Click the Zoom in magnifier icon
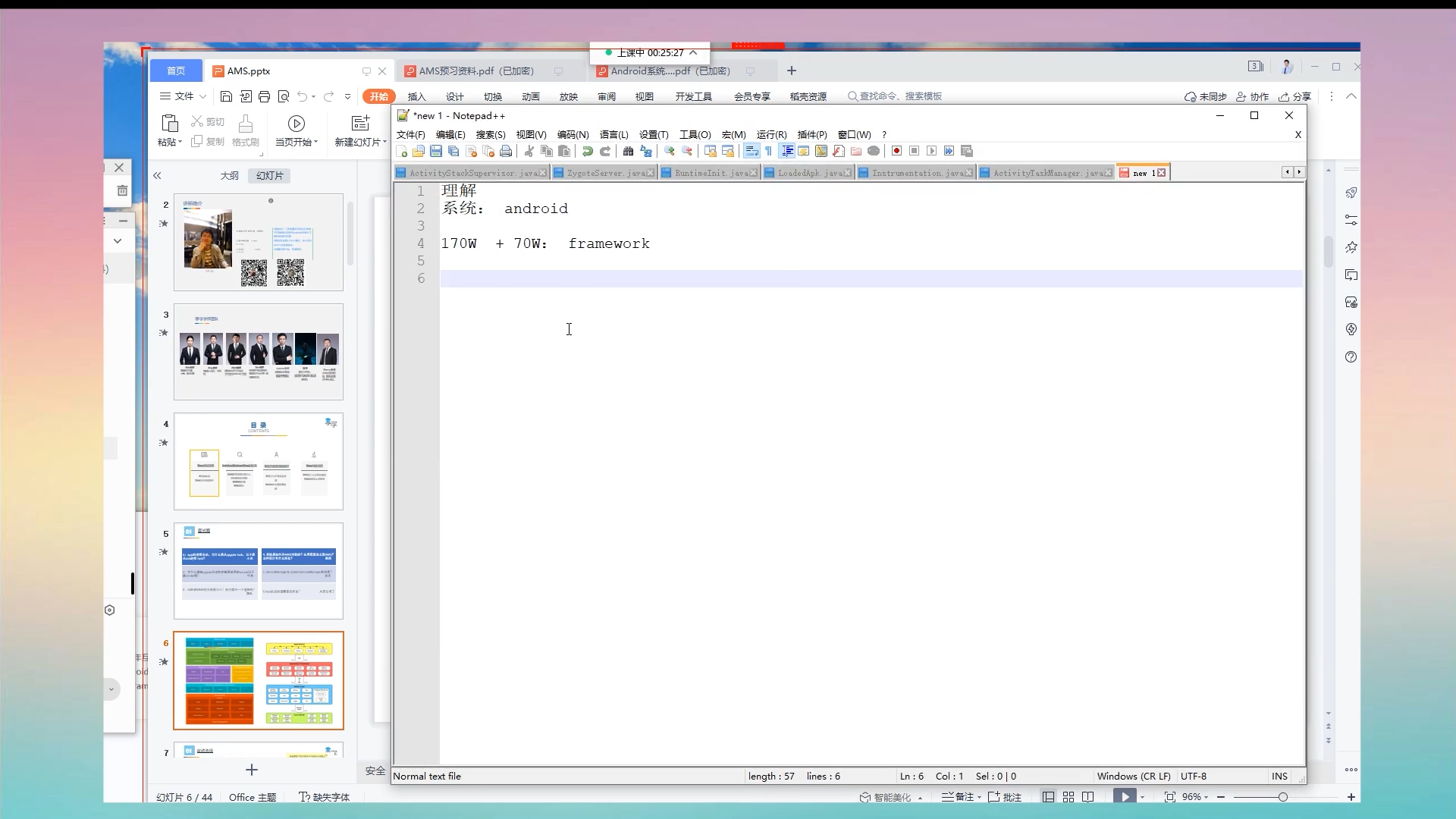Viewport: 1456px width, 819px height. (669, 151)
